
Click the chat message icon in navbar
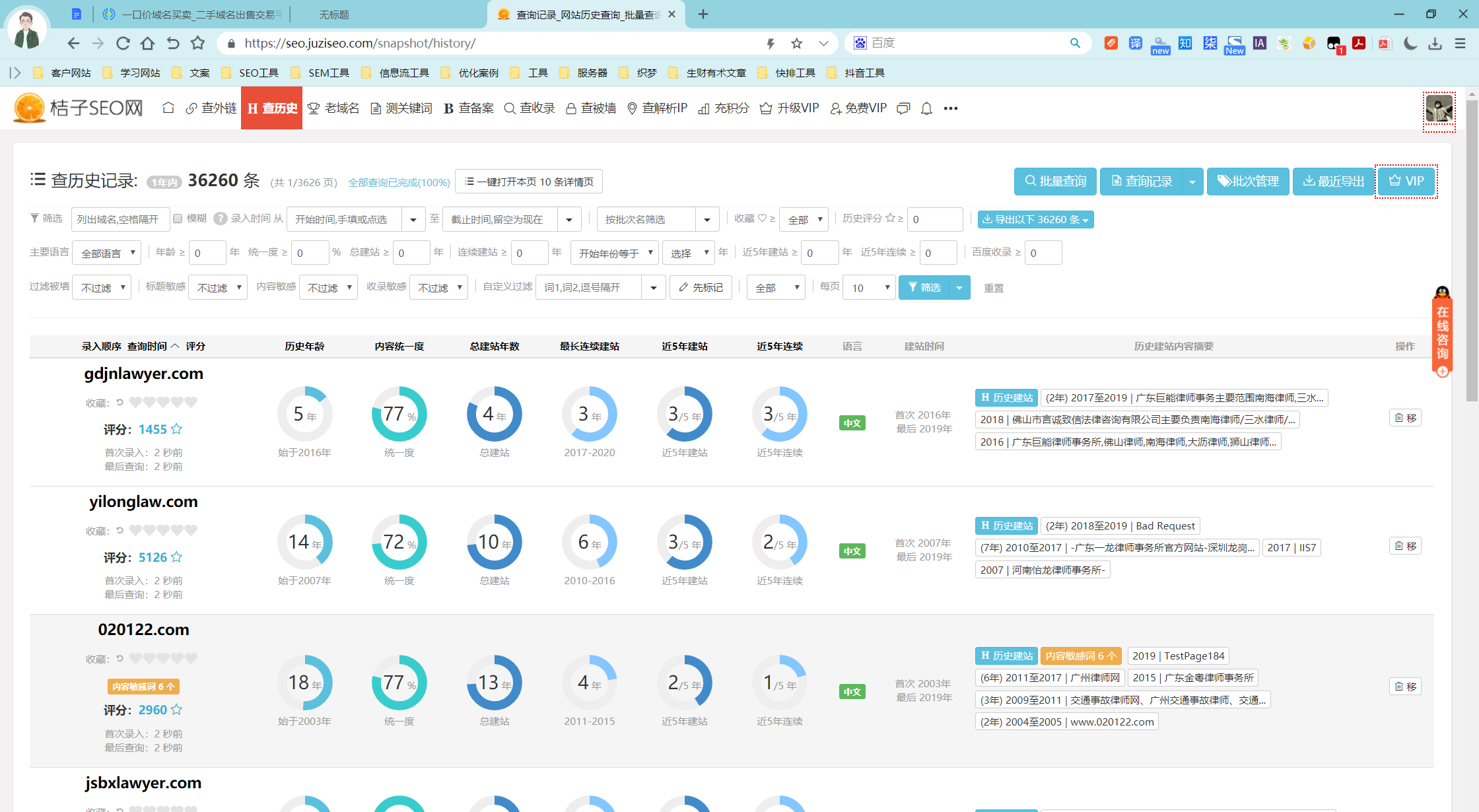[x=903, y=108]
